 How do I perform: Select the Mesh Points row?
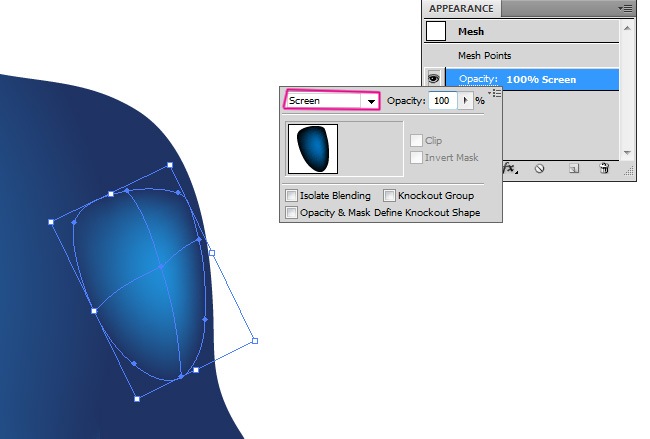[x=484, y=55]
